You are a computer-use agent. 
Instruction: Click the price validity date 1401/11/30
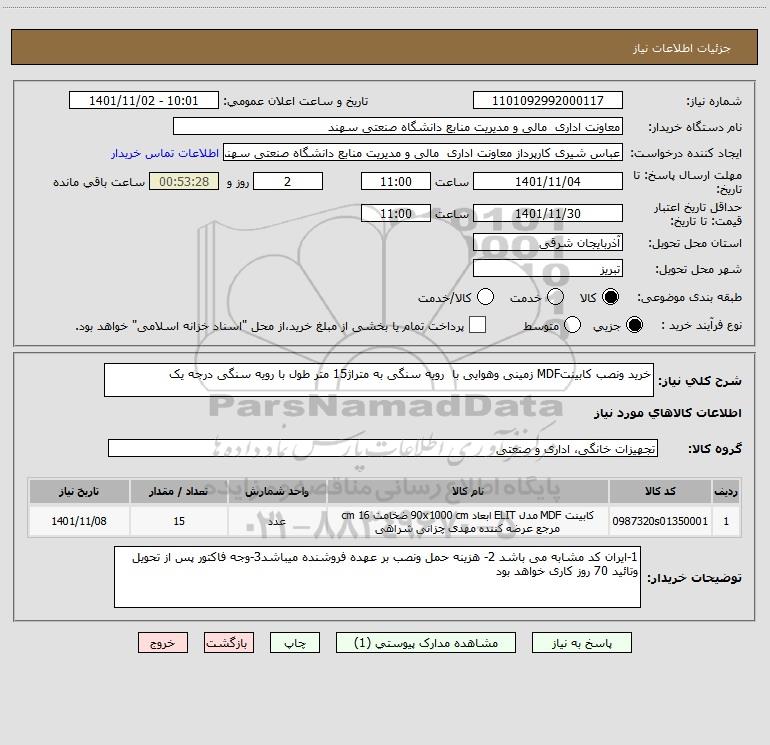click(548, 214)
